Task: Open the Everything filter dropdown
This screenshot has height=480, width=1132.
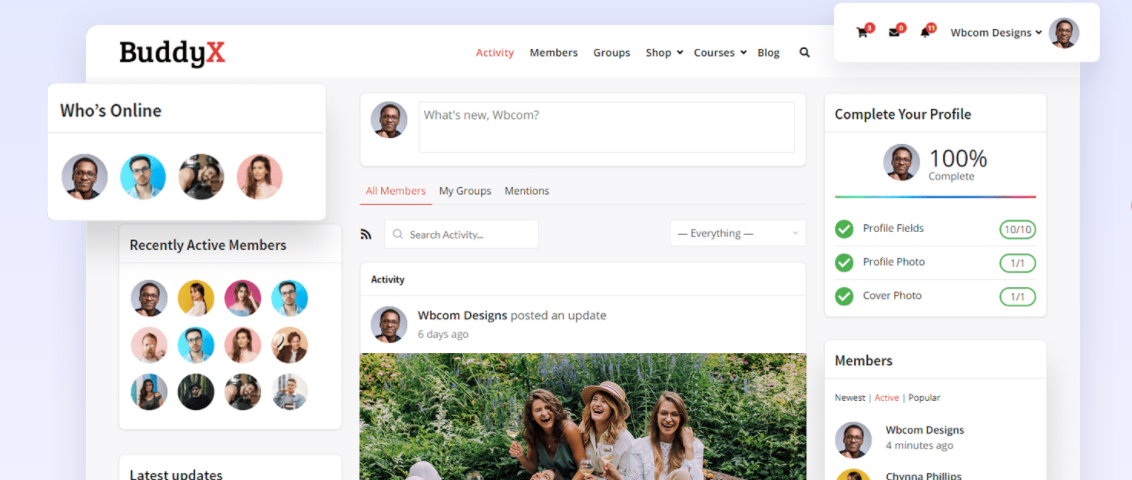Action: [738, 233]
